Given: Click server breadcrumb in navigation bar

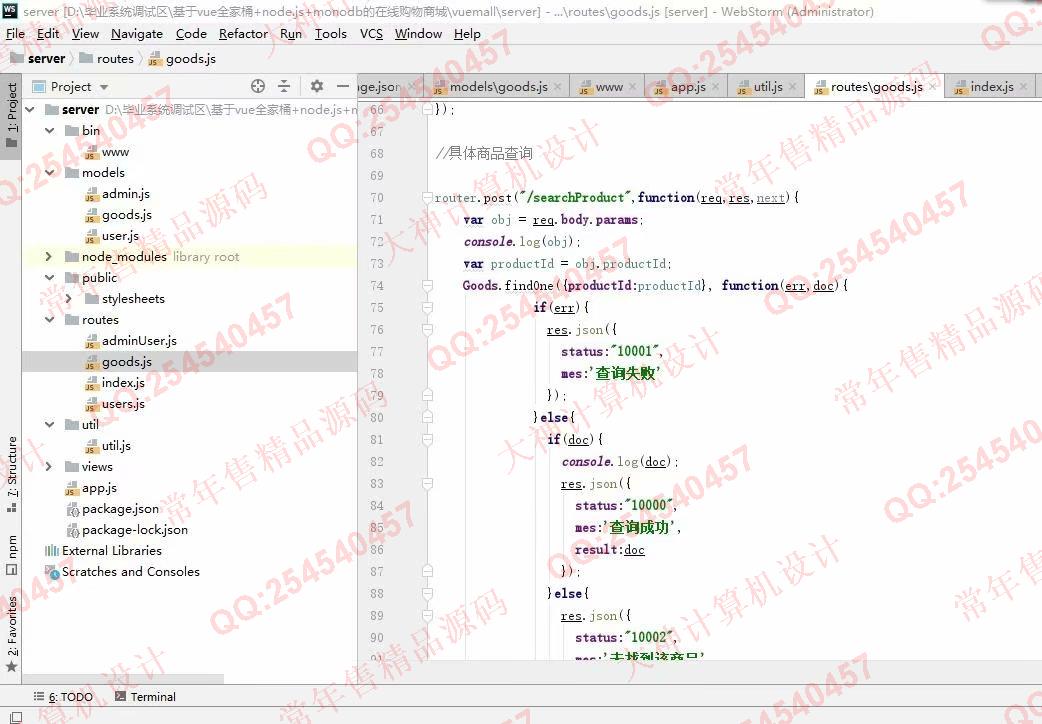Looking at the screenshot, I should (38, 59).
